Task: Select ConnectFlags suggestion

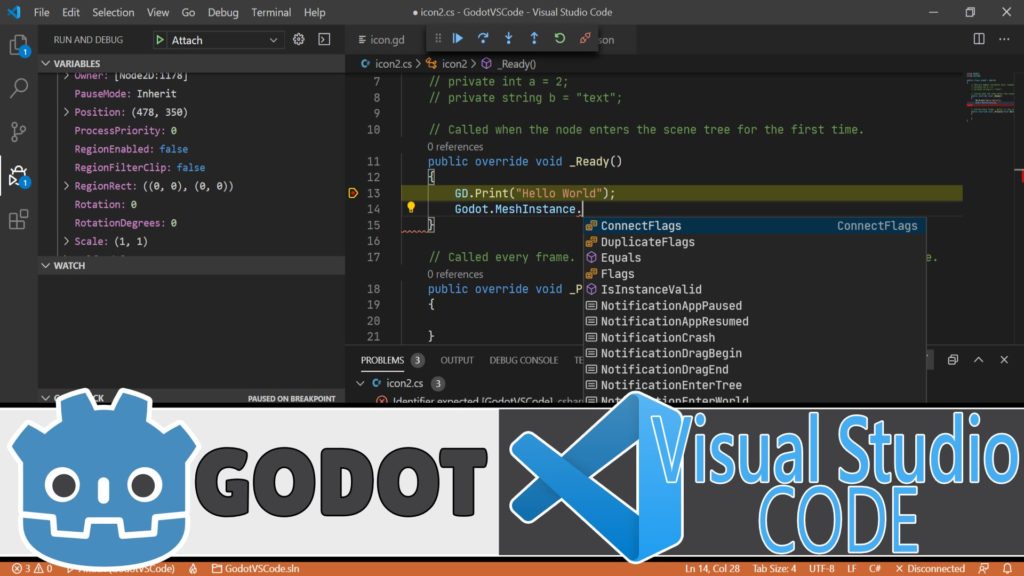Action: click(754, 225)
